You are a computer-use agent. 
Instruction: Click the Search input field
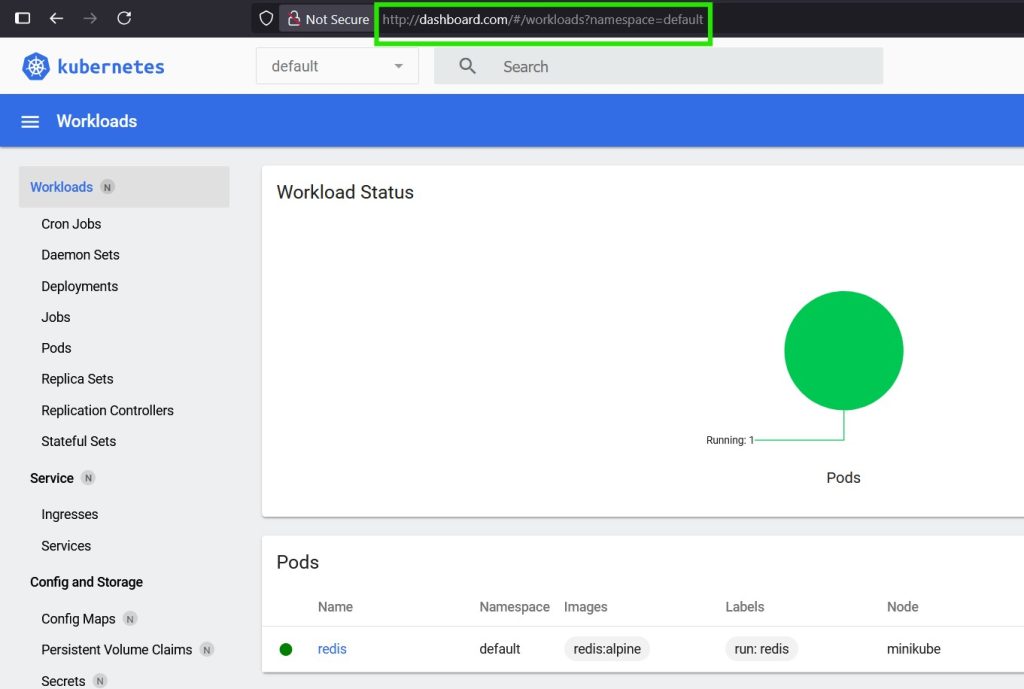tap(658, 66)
